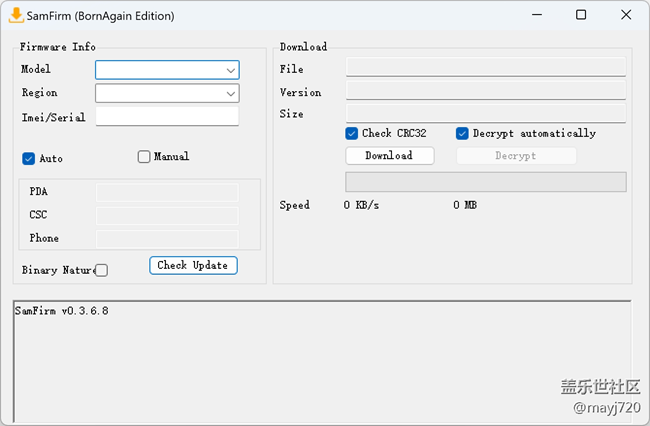Maximize the SamFirm window
The height and width of the screenshot is (426, 650).
pyautogui.click(x=582, y=15)
